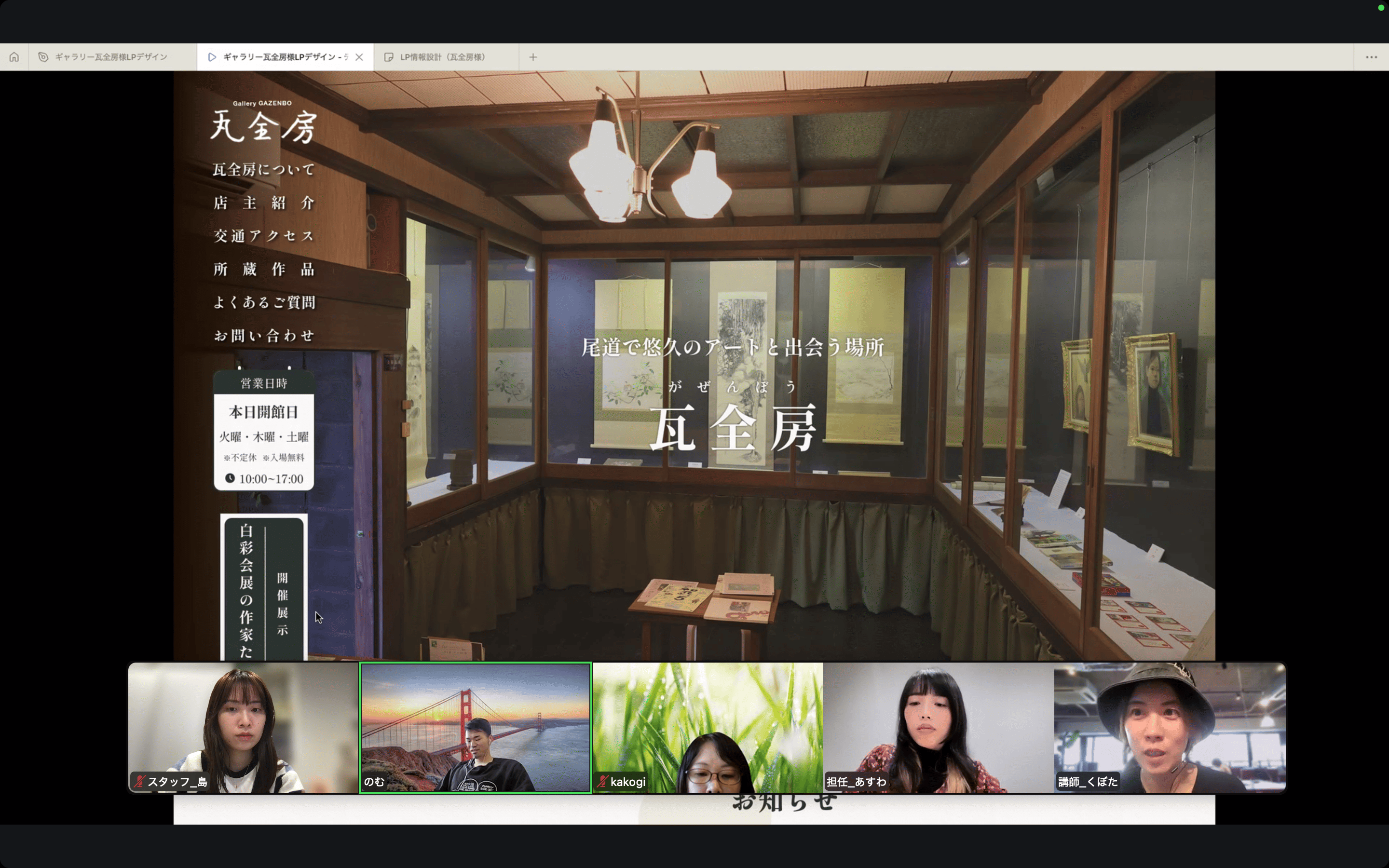The image size is (1389, 868).
Task: Click お問い合わせ contact link
Action: click(263, 336)
